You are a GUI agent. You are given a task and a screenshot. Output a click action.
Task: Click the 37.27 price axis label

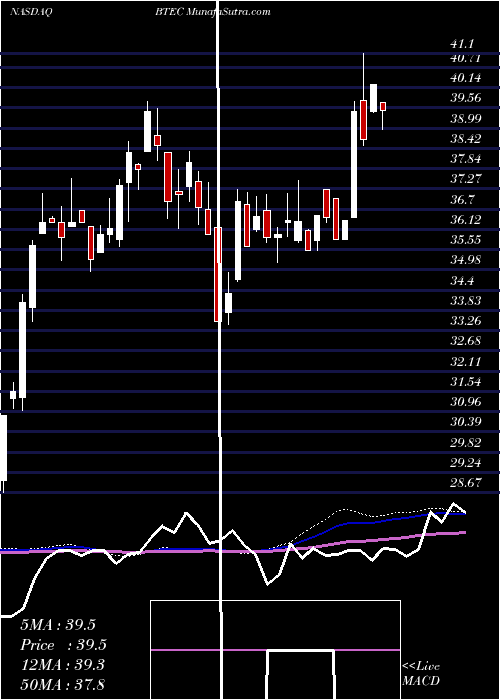click(x=466, y=179)
